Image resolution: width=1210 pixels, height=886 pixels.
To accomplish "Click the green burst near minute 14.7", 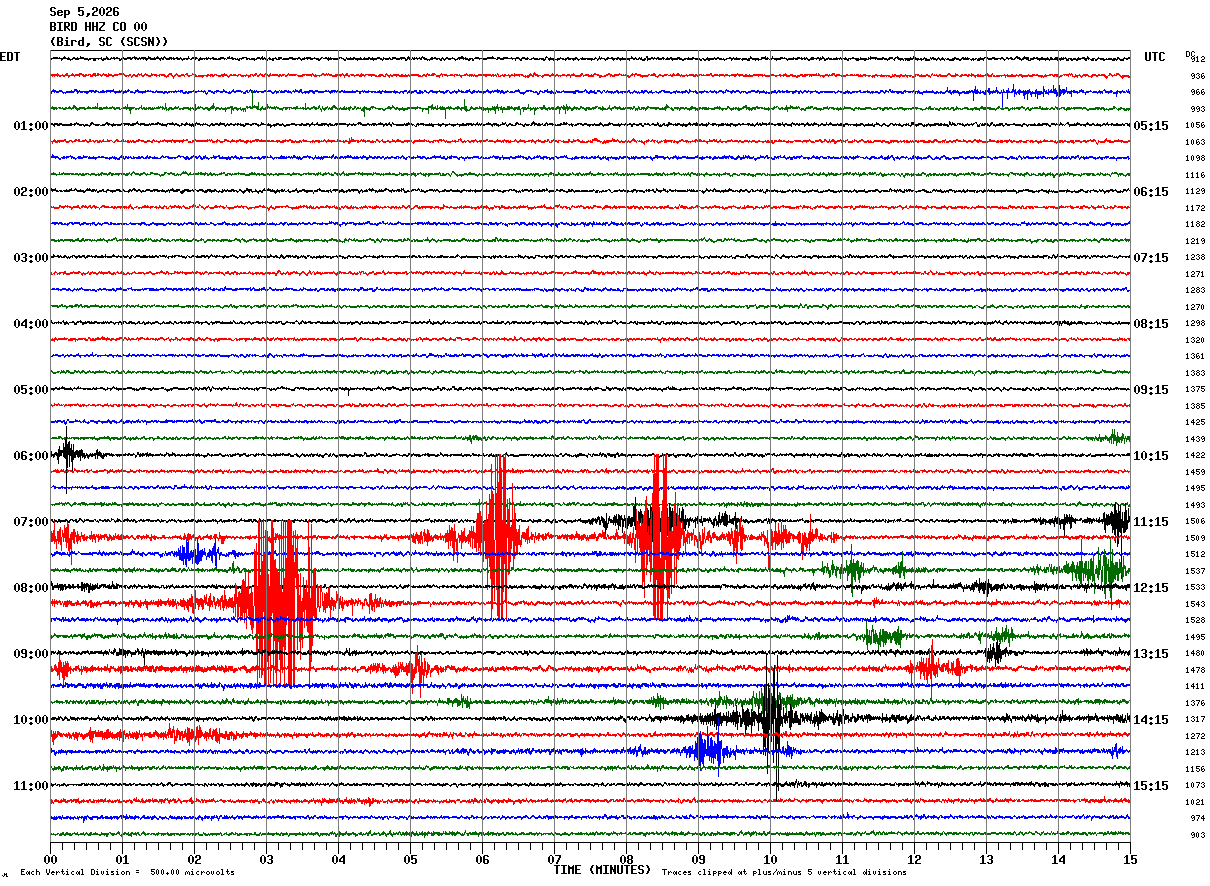I will coord(1098,570).
